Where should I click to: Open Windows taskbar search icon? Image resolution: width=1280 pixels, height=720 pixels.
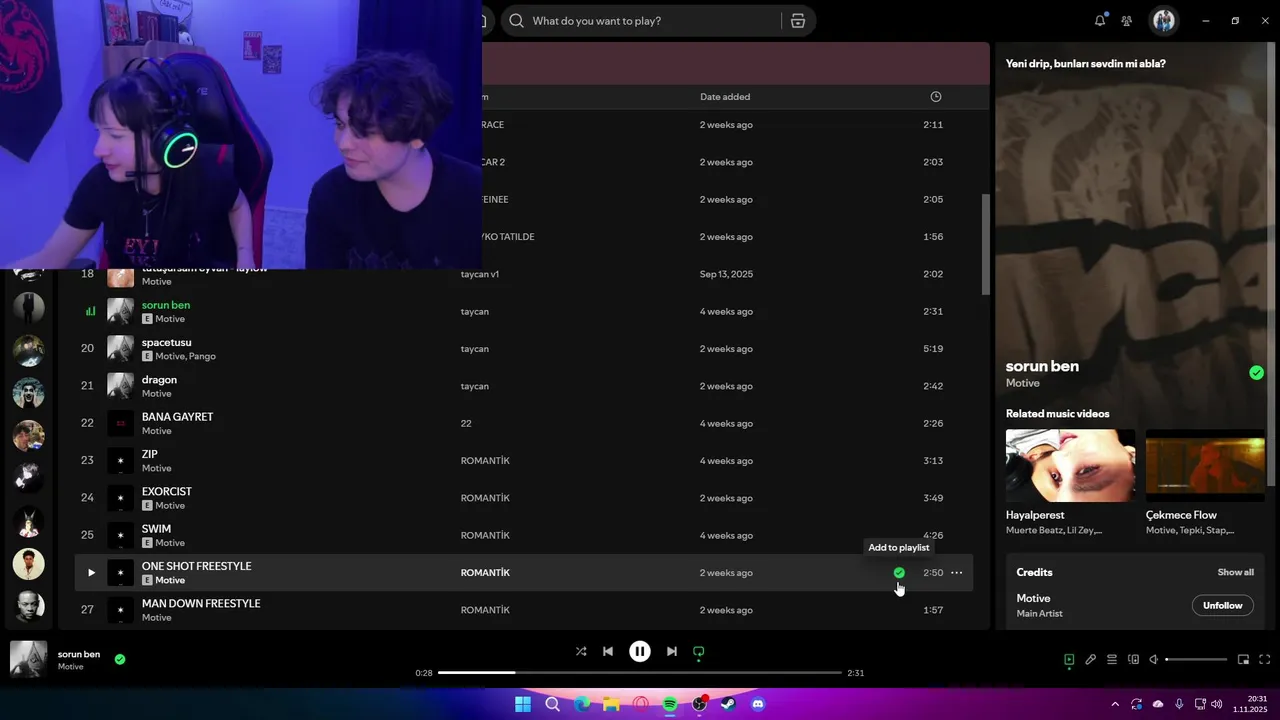(x=552, y=704)
